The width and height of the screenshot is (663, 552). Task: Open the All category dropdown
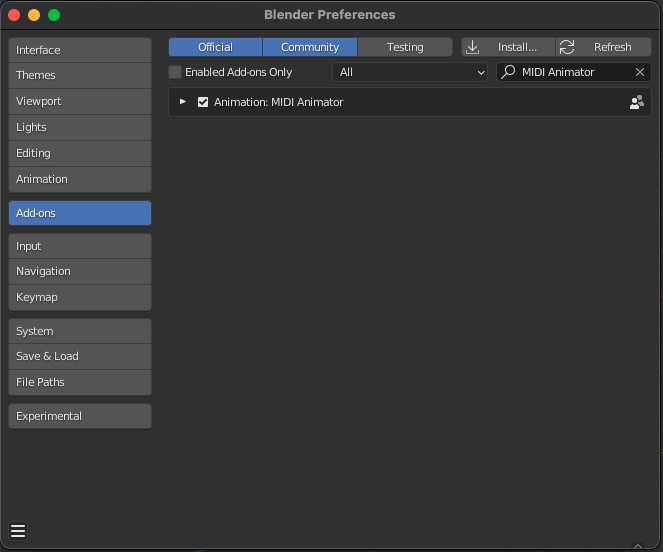[x=410, y=72]
